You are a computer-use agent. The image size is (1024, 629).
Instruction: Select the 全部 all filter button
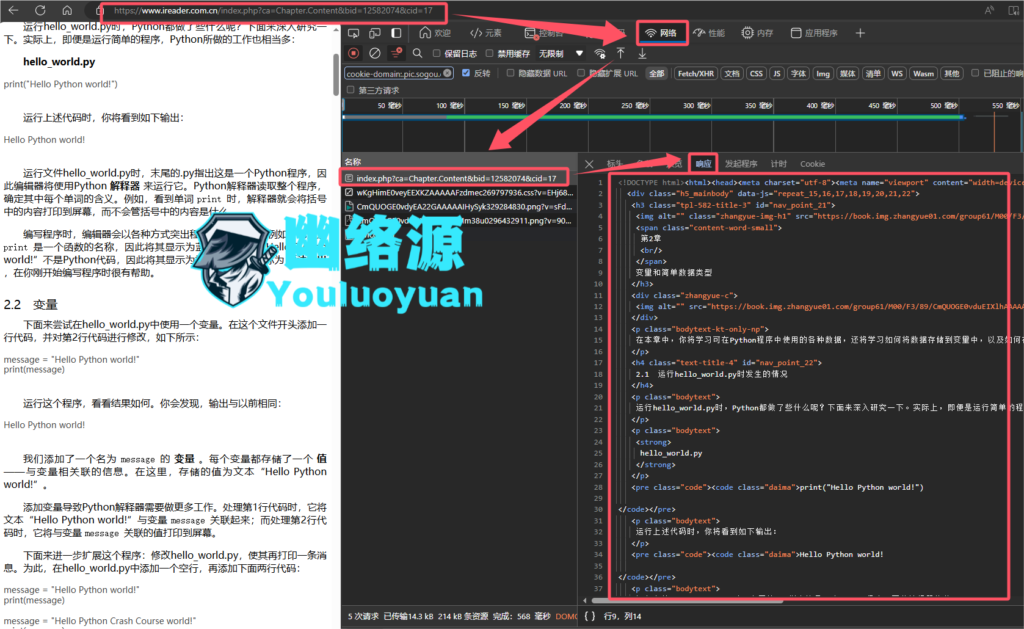pyautogui.click(x=656, y=74)
